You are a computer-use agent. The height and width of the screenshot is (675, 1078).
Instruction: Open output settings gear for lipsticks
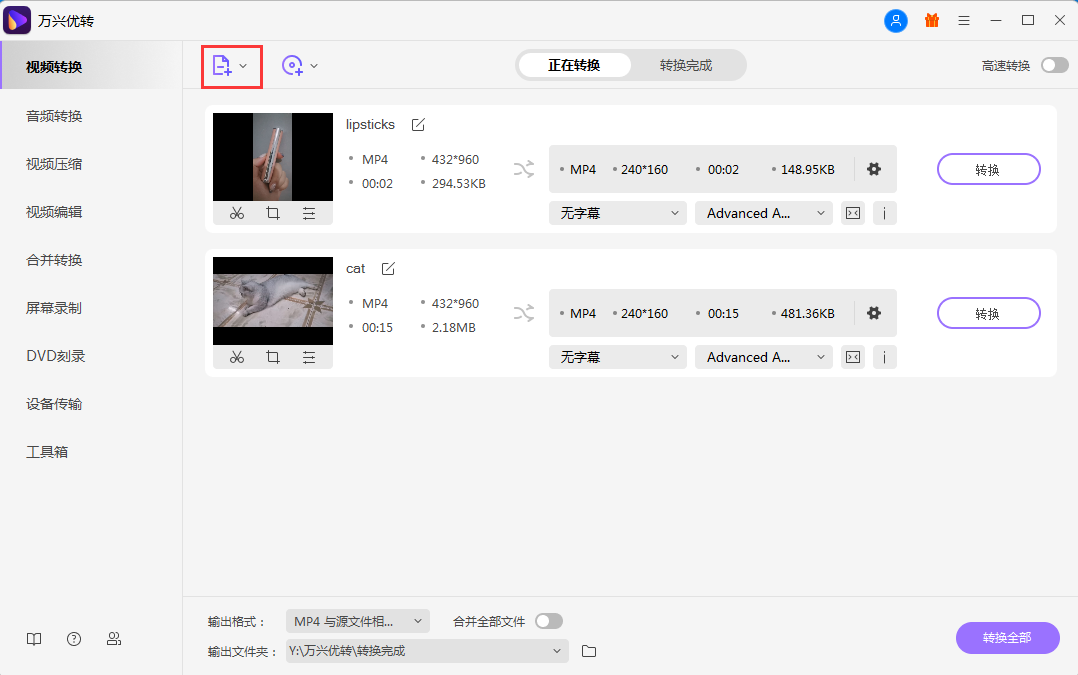click(x=873, y=169)
